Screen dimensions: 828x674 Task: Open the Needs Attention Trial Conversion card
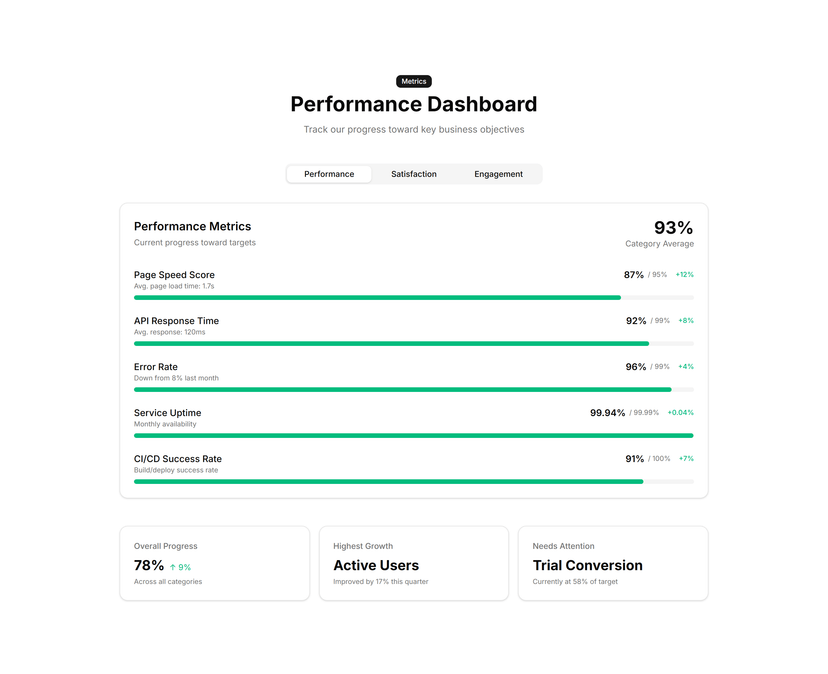pos(613,563)
